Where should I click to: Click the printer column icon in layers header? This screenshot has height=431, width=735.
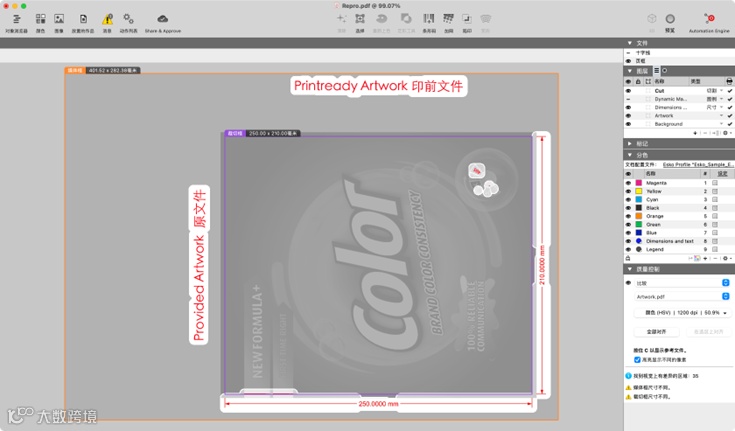tap(729, 81)
